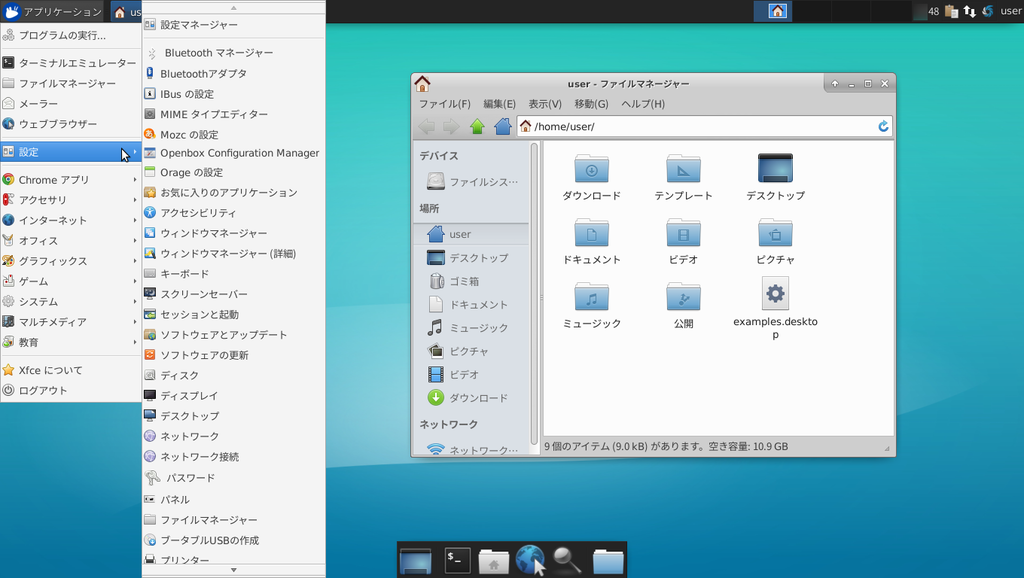This screenshot has height=578, width=1024.
Task: Expand the マルチメディア submenu
Action: click(71, 322)
